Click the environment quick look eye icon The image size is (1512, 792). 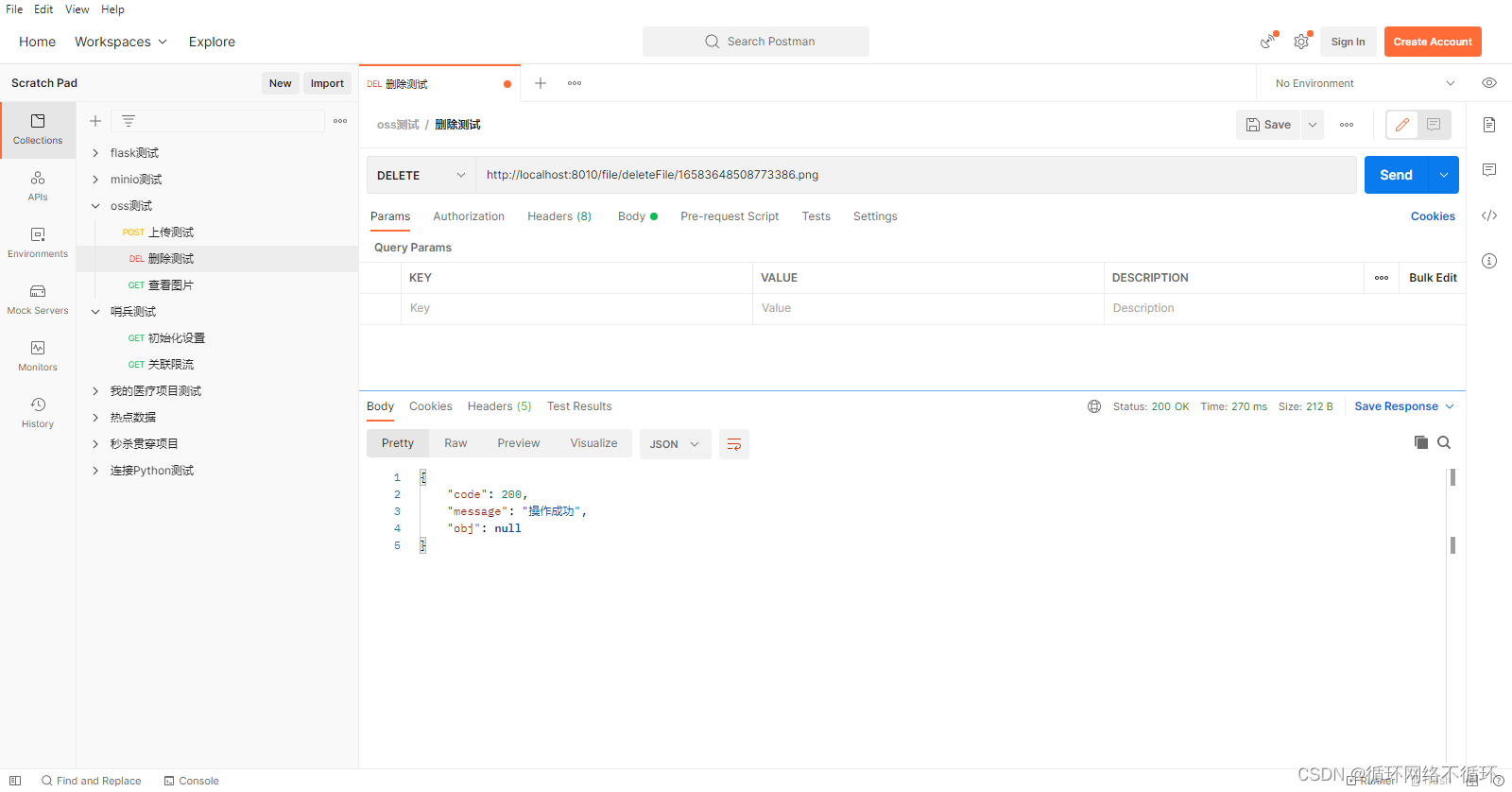click(1489, 83)
